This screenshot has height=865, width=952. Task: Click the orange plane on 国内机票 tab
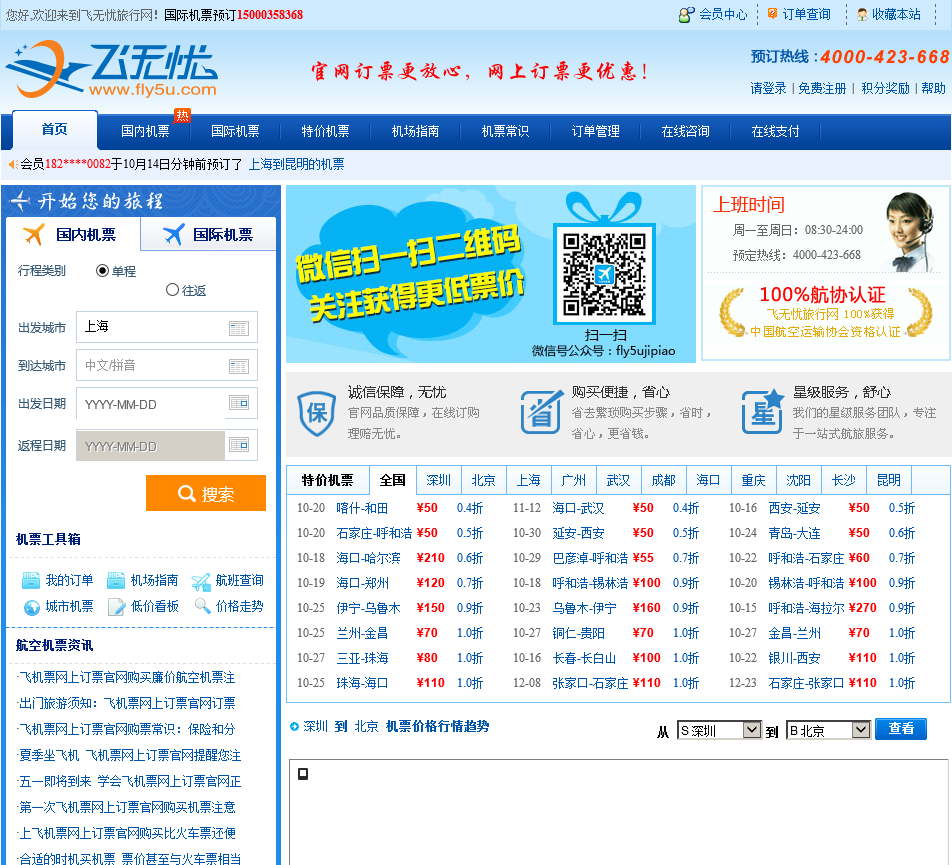click(x=34, y=234)
